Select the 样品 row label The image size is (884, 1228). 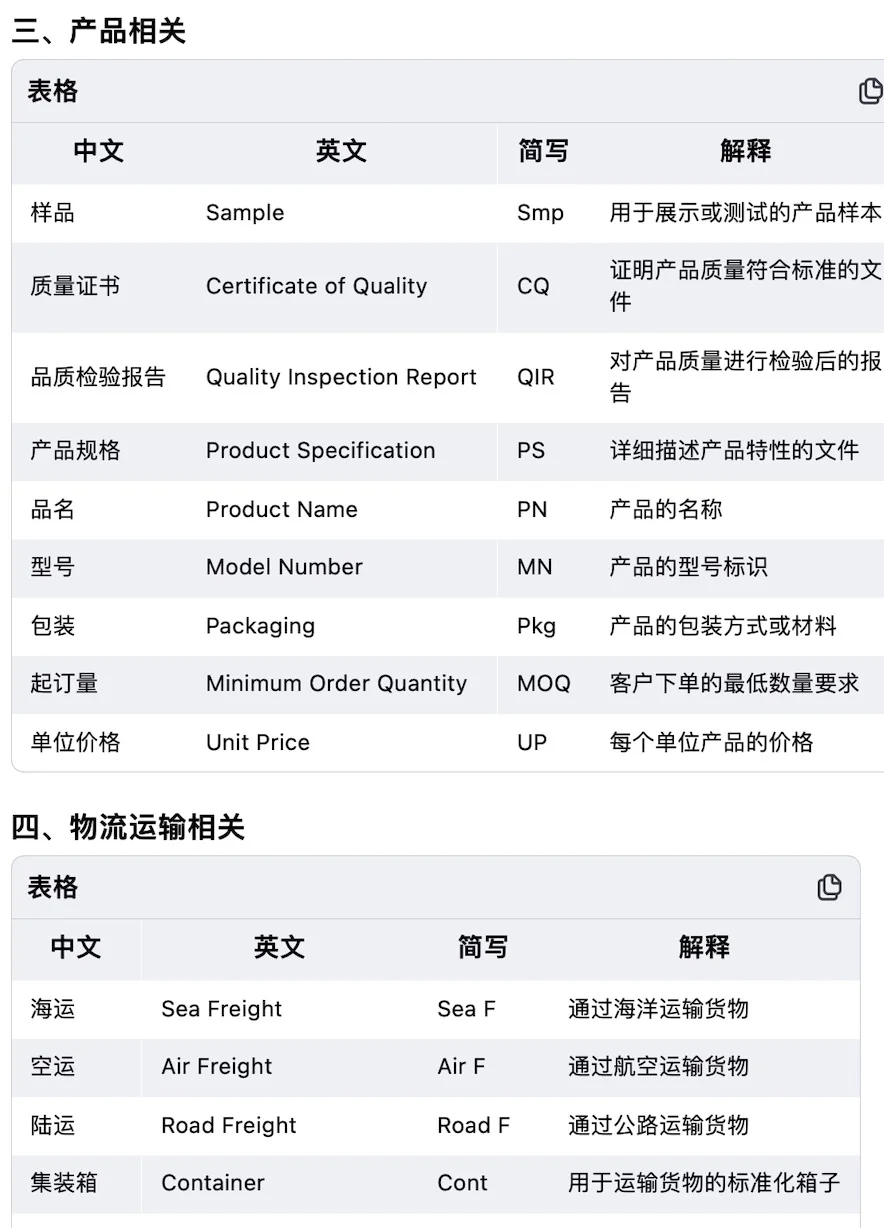[52, 213]
